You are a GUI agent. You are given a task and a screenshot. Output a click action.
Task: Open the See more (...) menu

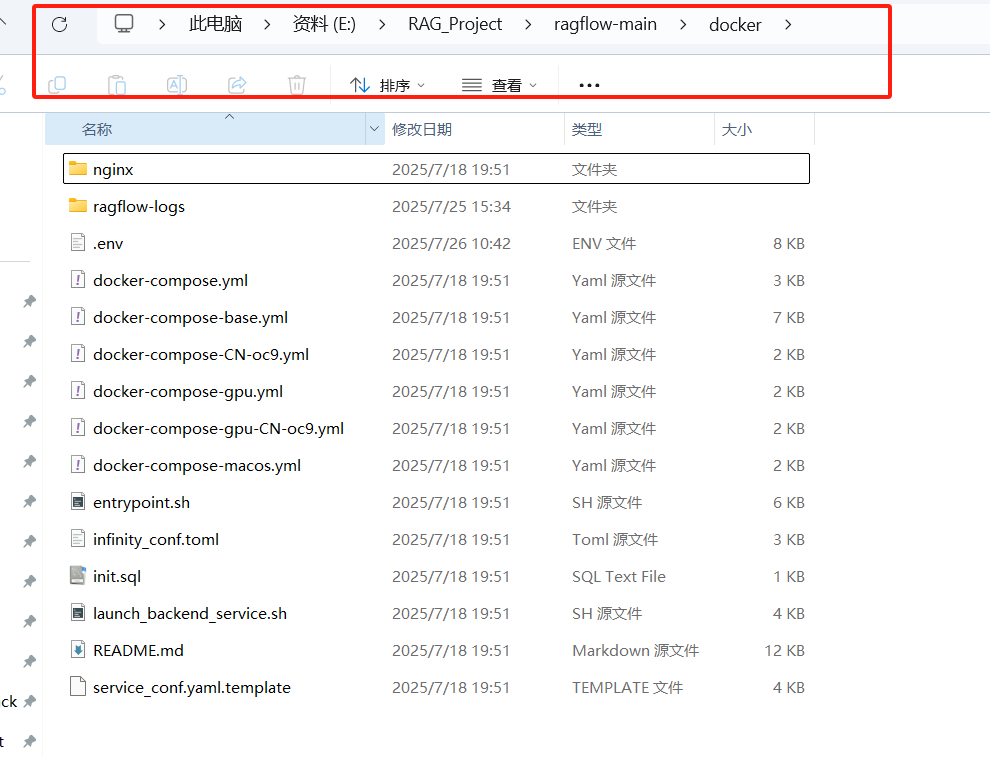click(x=588, y=85)
